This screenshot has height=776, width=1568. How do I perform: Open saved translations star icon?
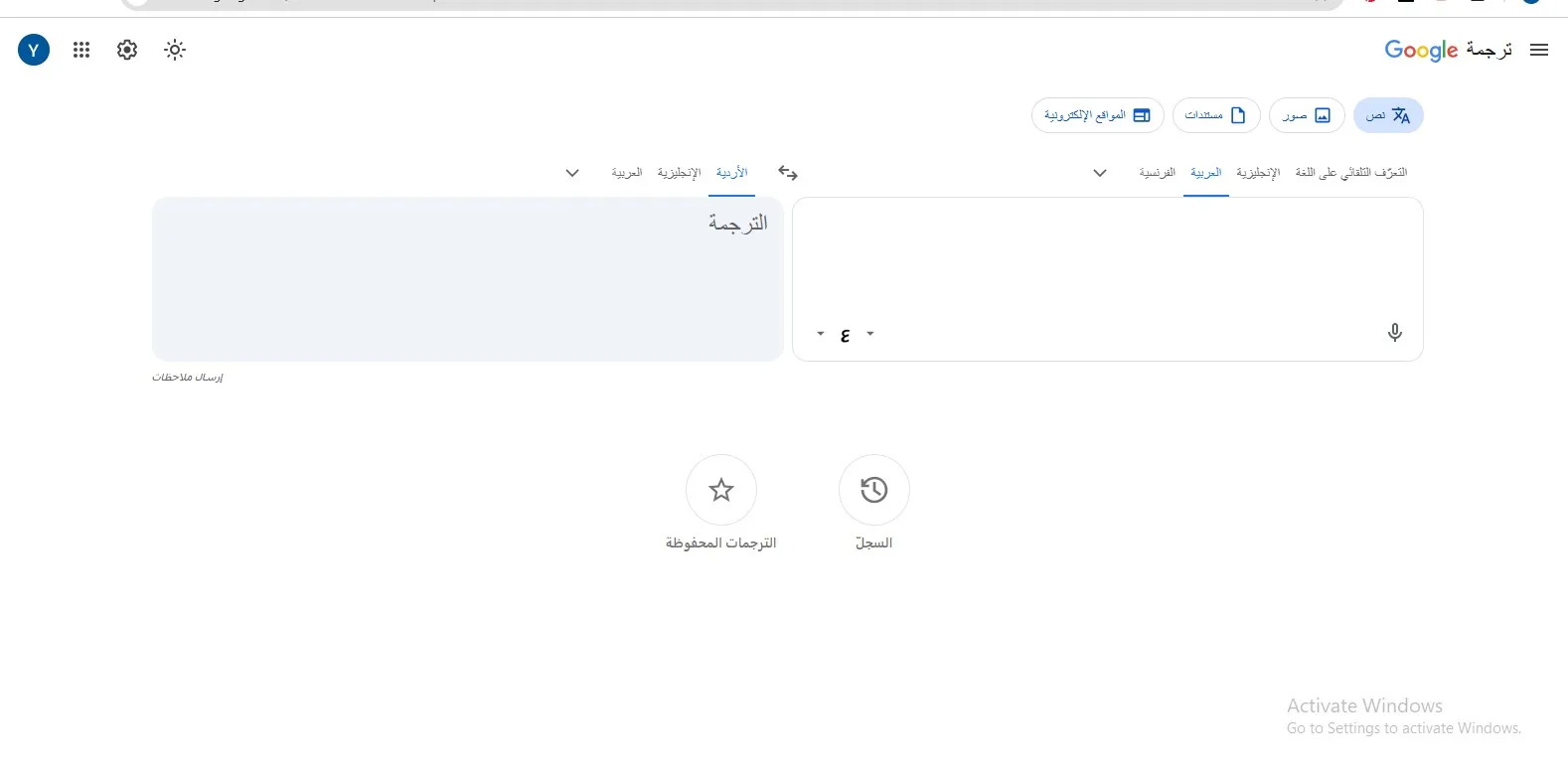[x=721, y=490]
